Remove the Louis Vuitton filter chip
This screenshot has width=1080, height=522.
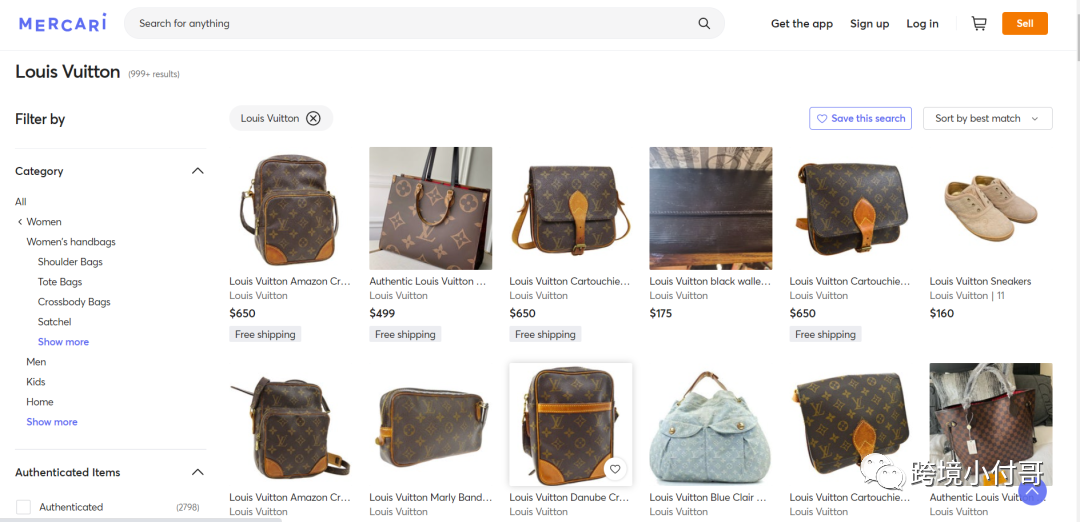313,118
